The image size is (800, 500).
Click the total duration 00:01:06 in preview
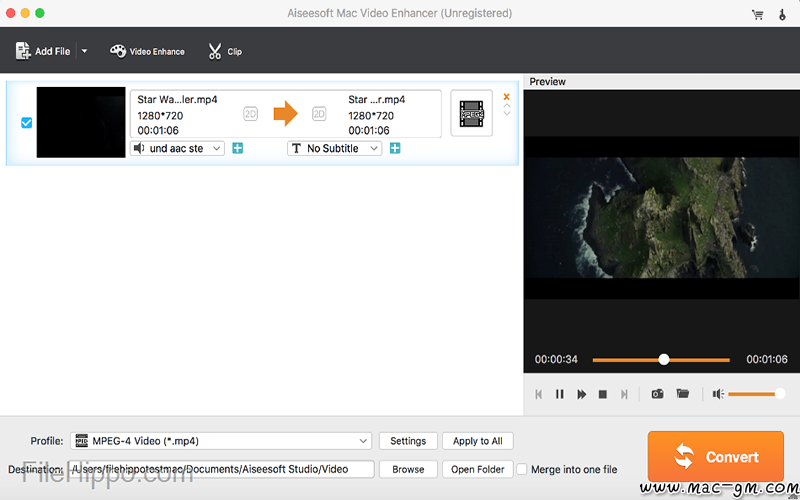coord(767,360)
